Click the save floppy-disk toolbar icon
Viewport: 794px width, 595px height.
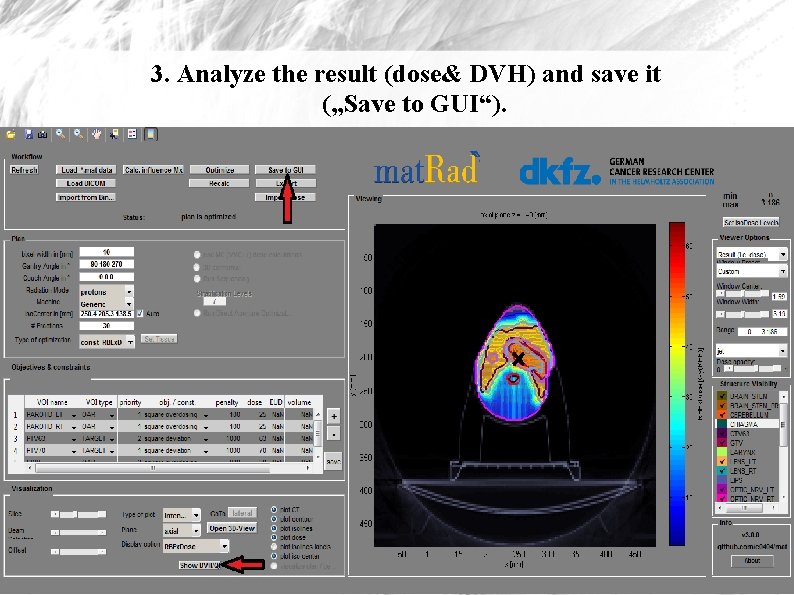29,135
